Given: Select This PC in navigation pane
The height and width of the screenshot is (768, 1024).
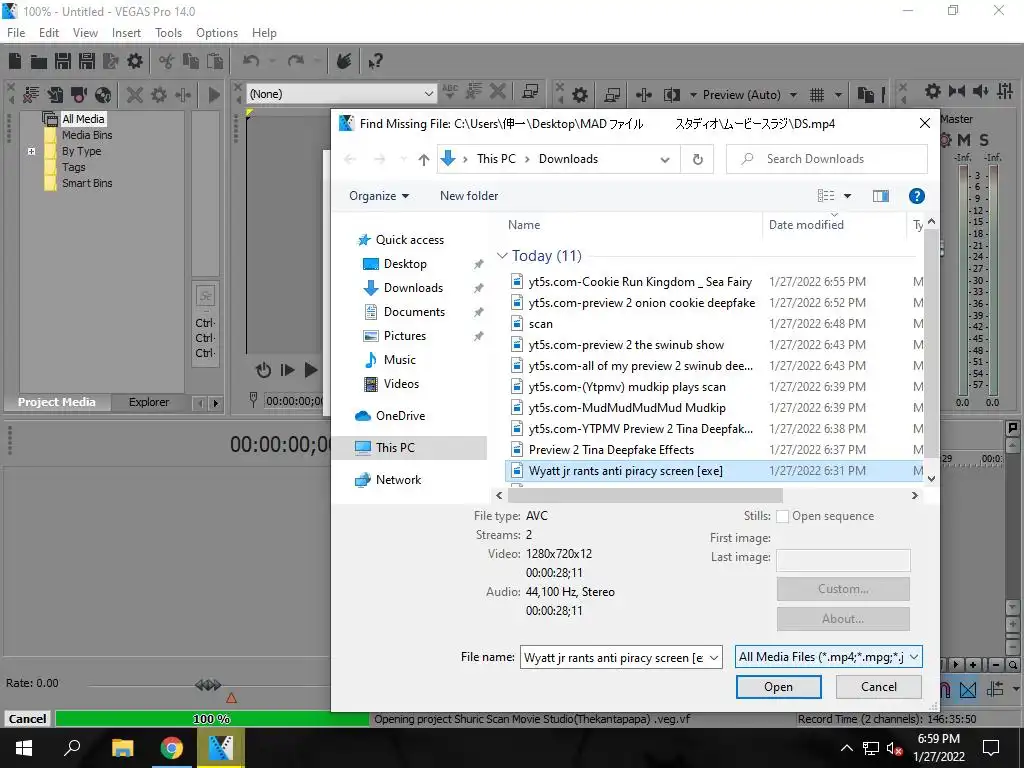Looking at the screenshot, I should point(395,448).
